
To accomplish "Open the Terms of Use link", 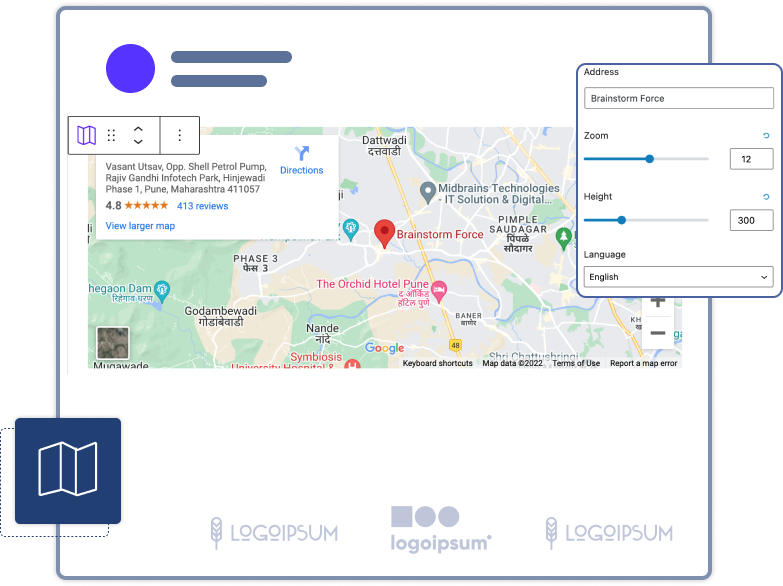I will click(576, 363).
